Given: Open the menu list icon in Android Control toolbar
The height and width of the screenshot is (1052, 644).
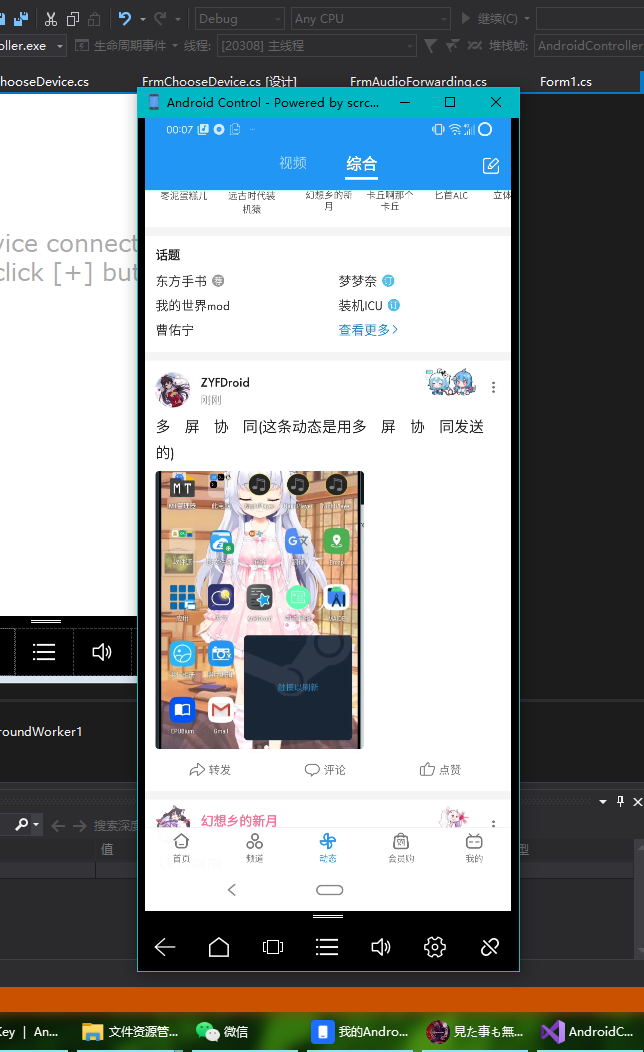Looking at the screenshot, I should pyautogui.click(x=327, y=947).
